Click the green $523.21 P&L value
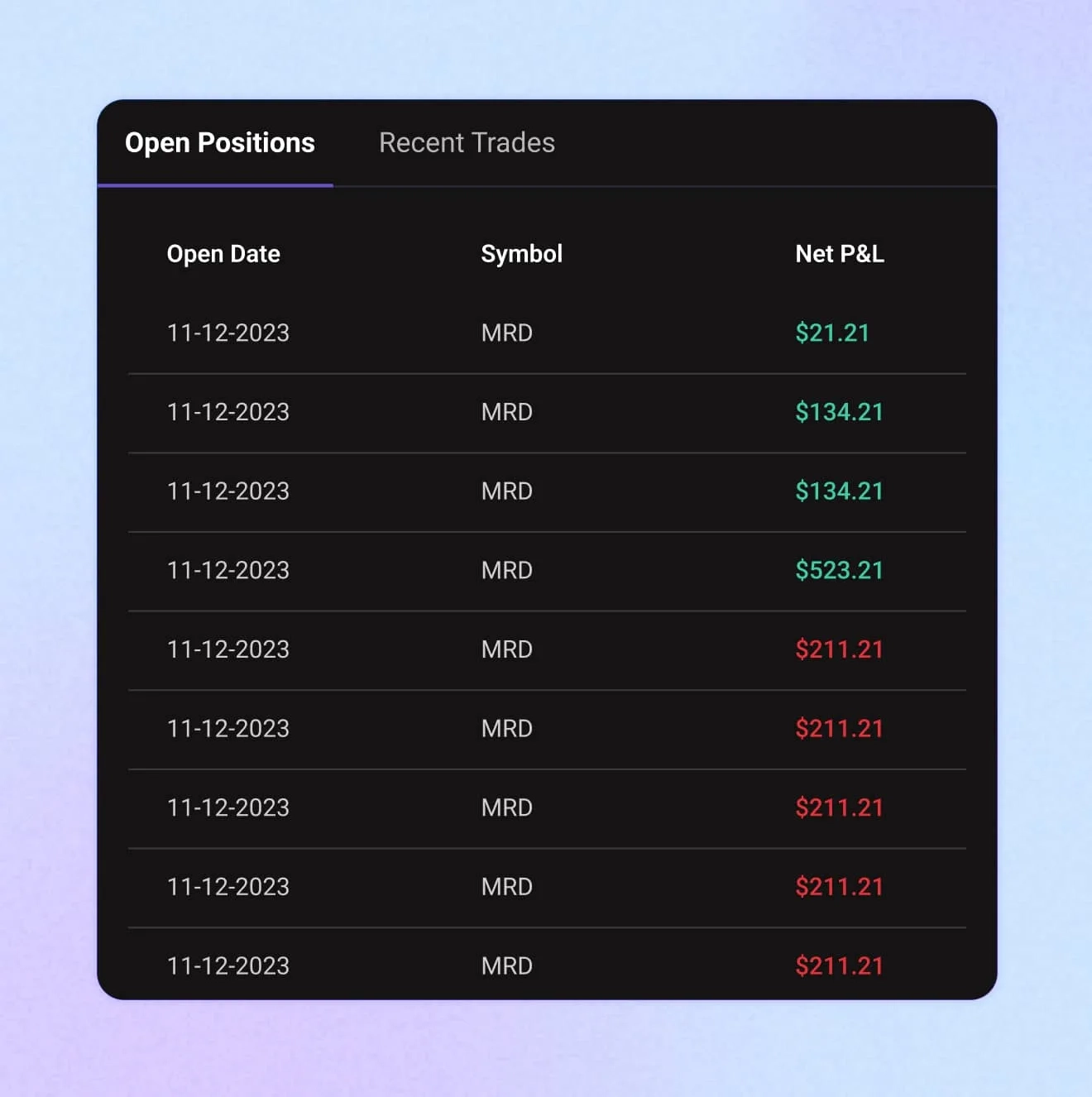The height and width of the screenshot is (1097, 1092). [839, 571]
